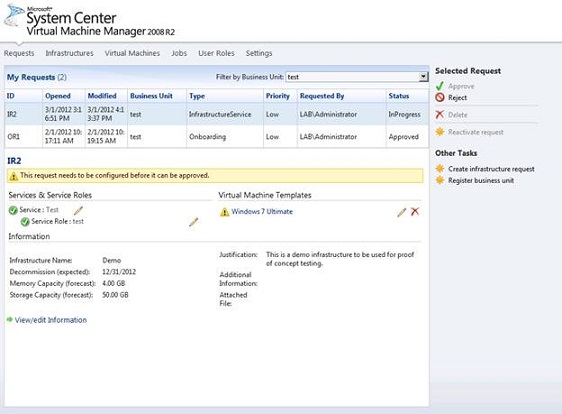Screen dimensions: 562x414
Task: Click the green Approve checkmark icon
Action: pyautogui.click(x=440, y=86)
